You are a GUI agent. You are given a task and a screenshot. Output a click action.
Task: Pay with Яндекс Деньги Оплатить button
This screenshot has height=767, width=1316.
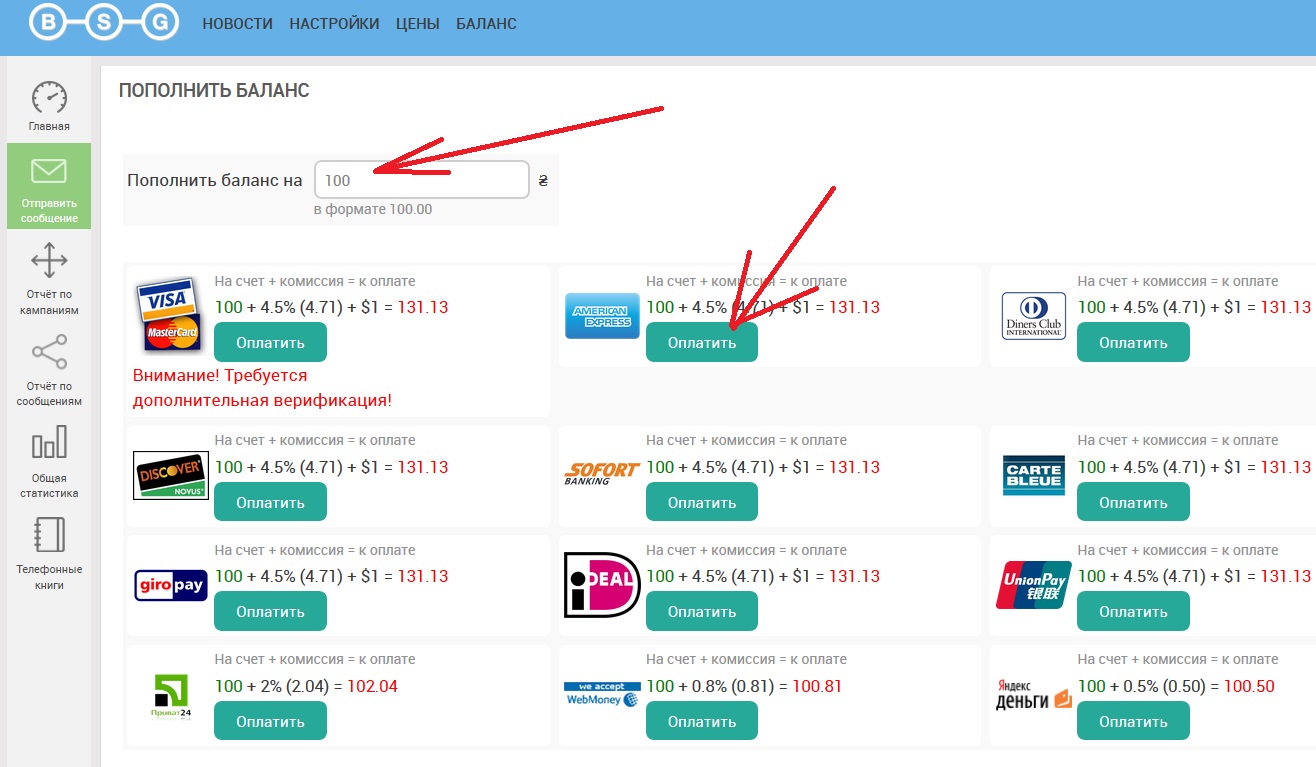click(x=1133, y=721)
